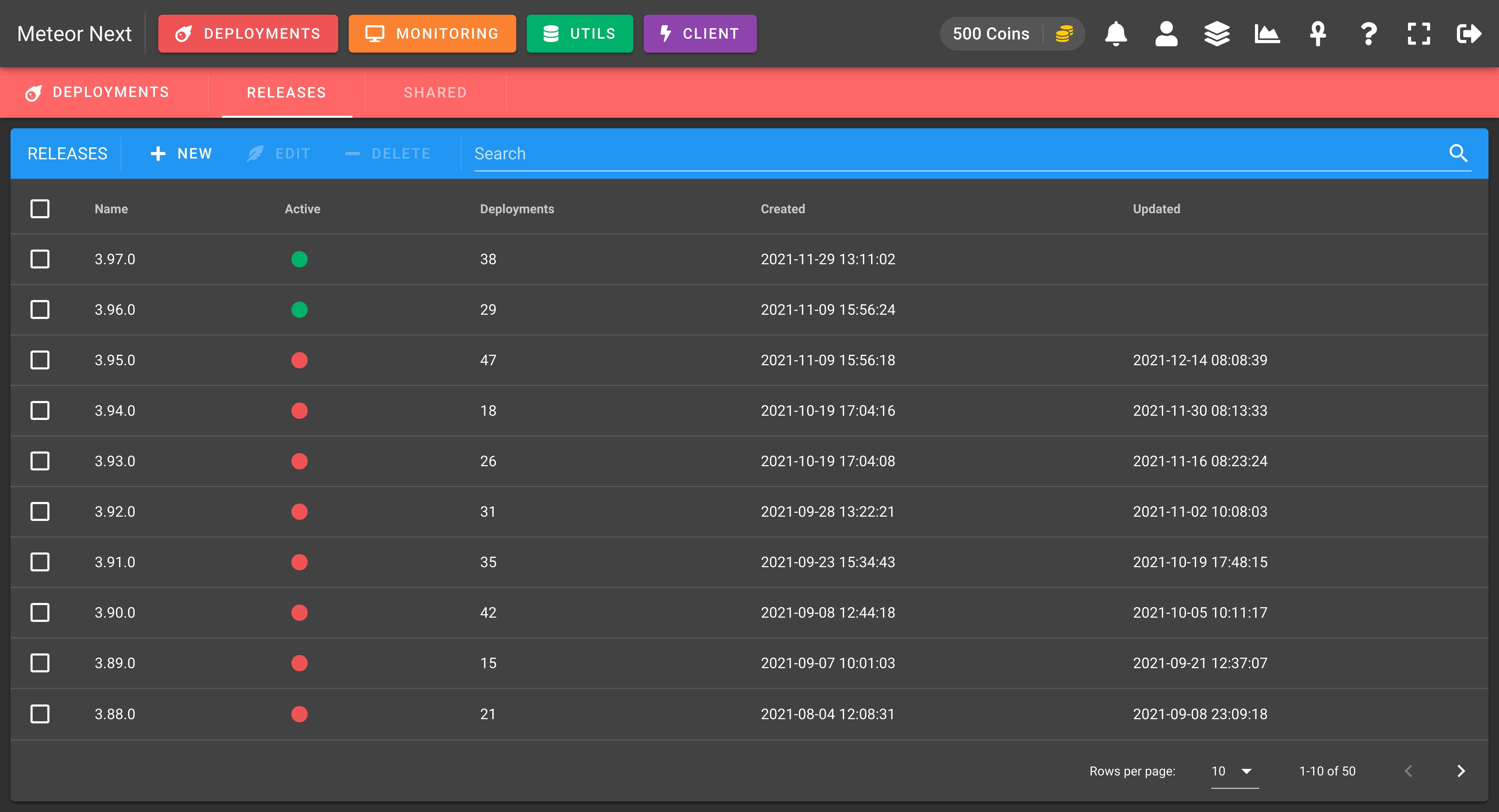Check the box for release 3.95.0
This screenshot has height=812, width=1499.
(x=39, y=360)
